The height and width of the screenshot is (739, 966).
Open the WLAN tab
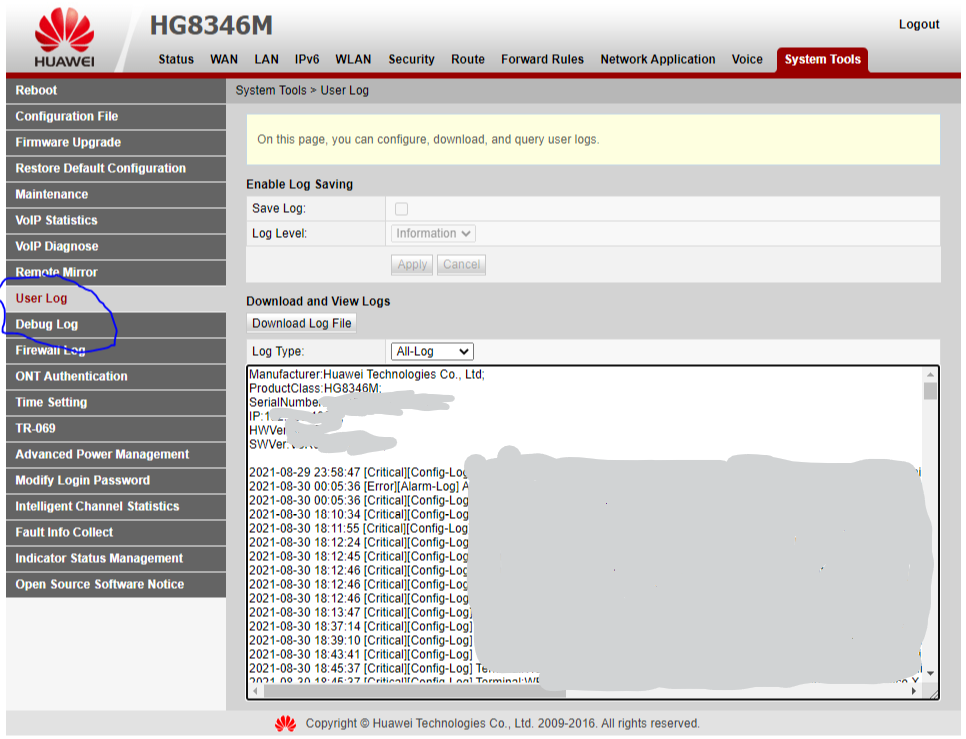click(353, 59)
